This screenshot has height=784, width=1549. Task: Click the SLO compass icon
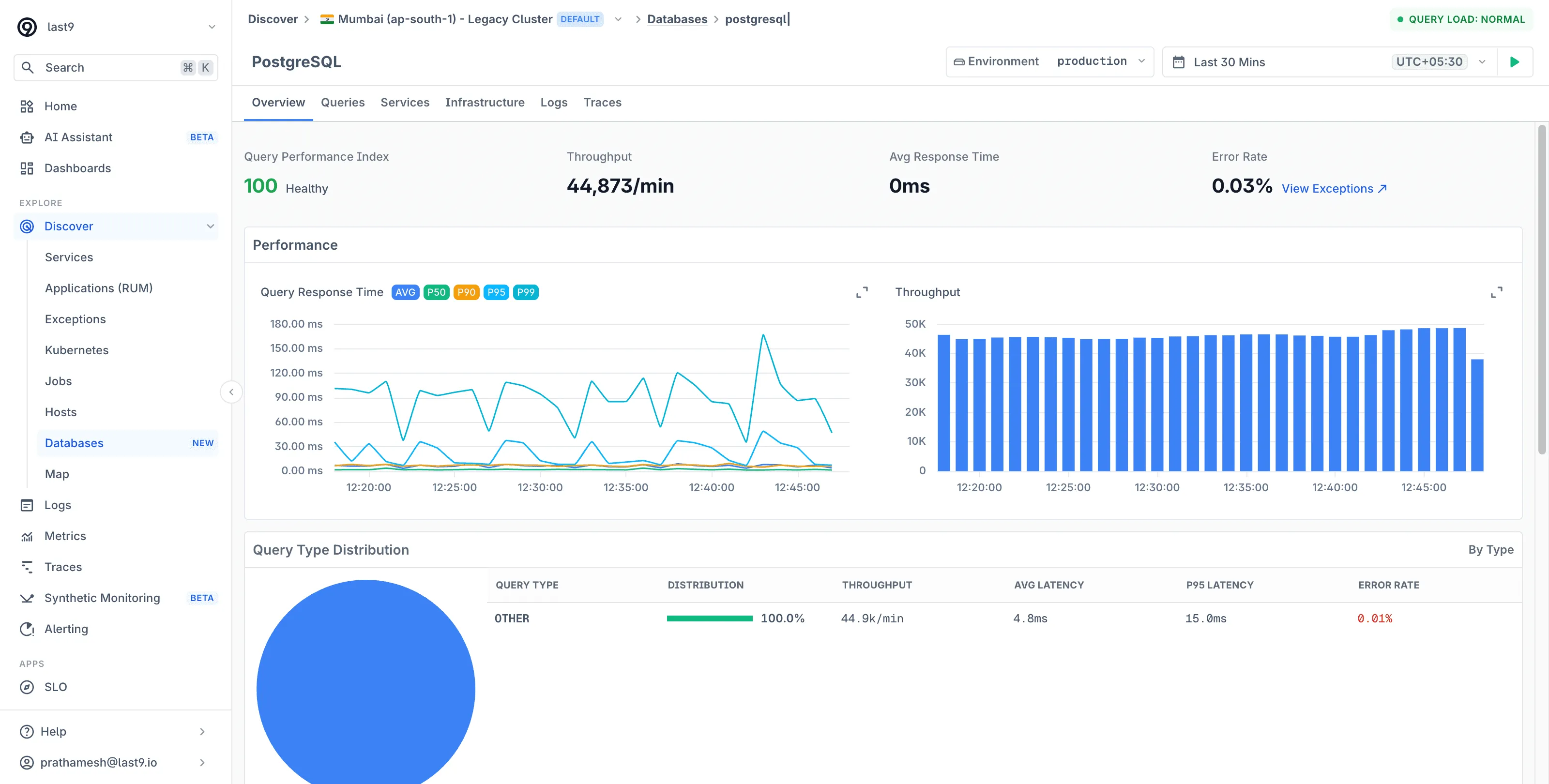click(27, 687)
